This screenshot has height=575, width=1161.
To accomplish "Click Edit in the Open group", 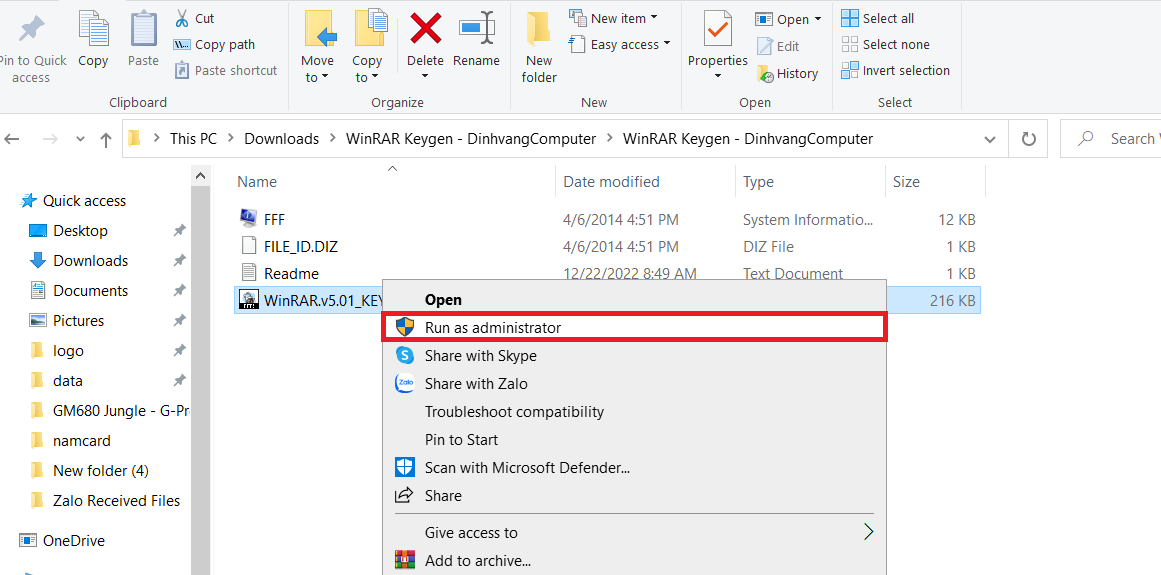I will pos(778,46).
